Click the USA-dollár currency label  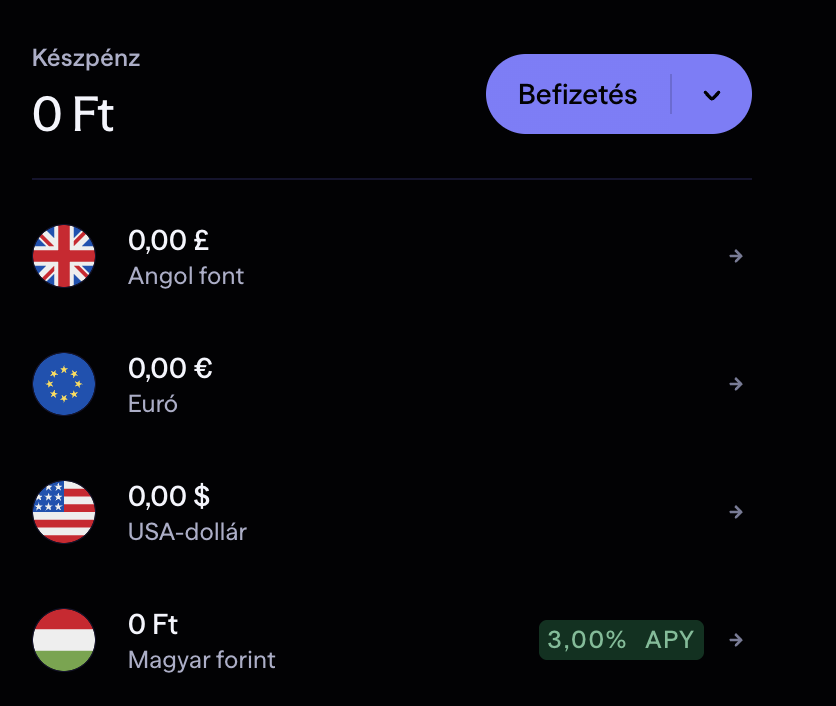tap(187, 531)
